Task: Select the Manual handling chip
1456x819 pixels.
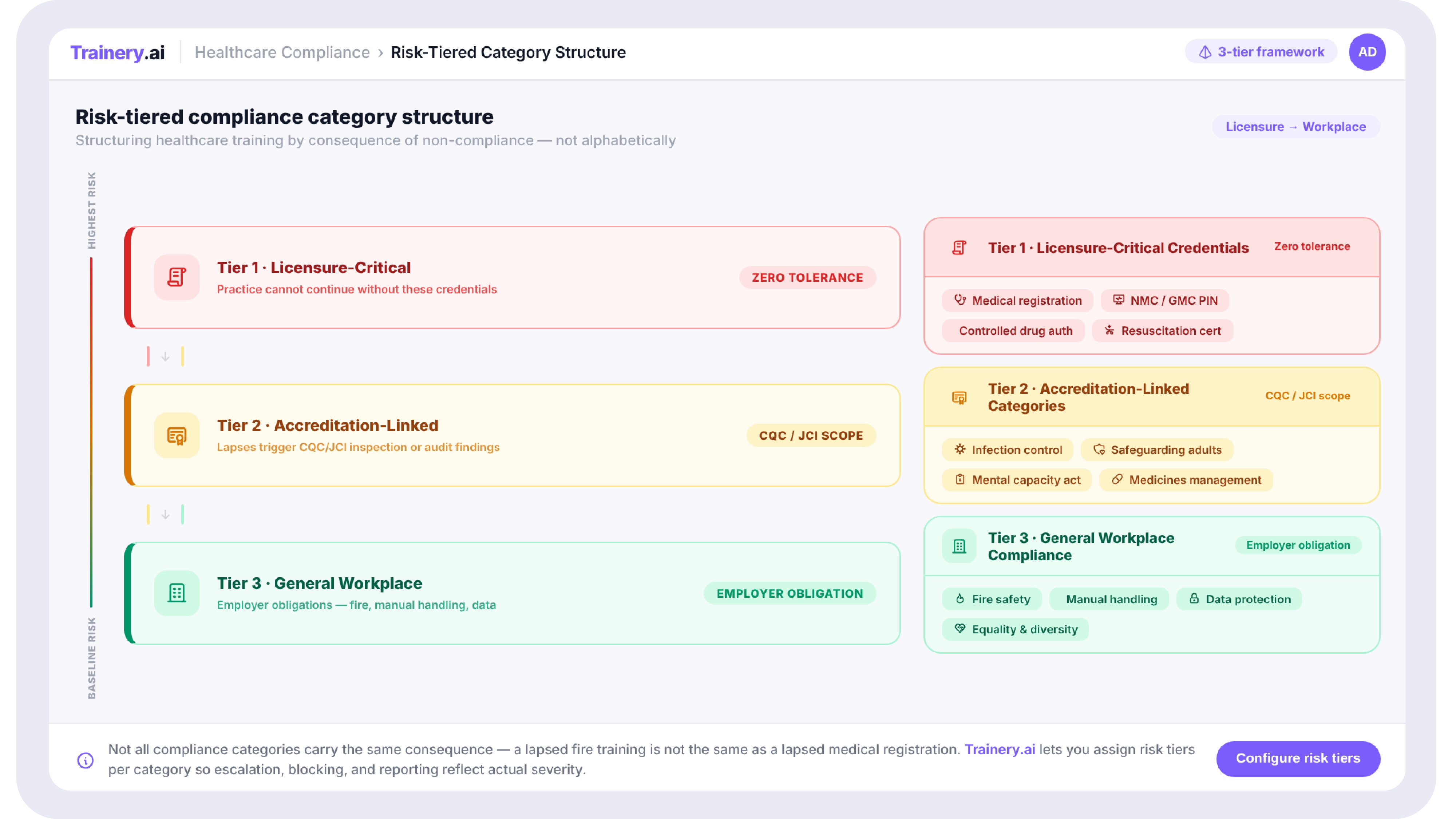Action: tap(1109, 599)
